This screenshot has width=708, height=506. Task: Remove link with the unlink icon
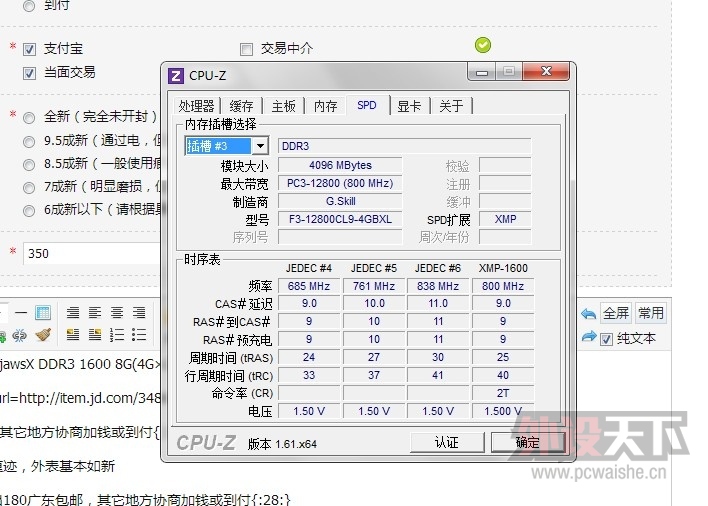point(19,335)
